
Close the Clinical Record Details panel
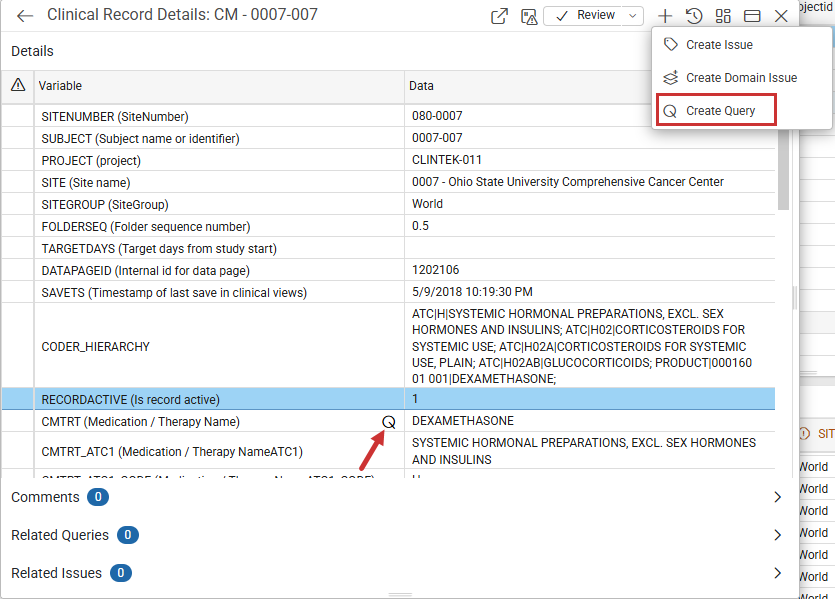781,16
